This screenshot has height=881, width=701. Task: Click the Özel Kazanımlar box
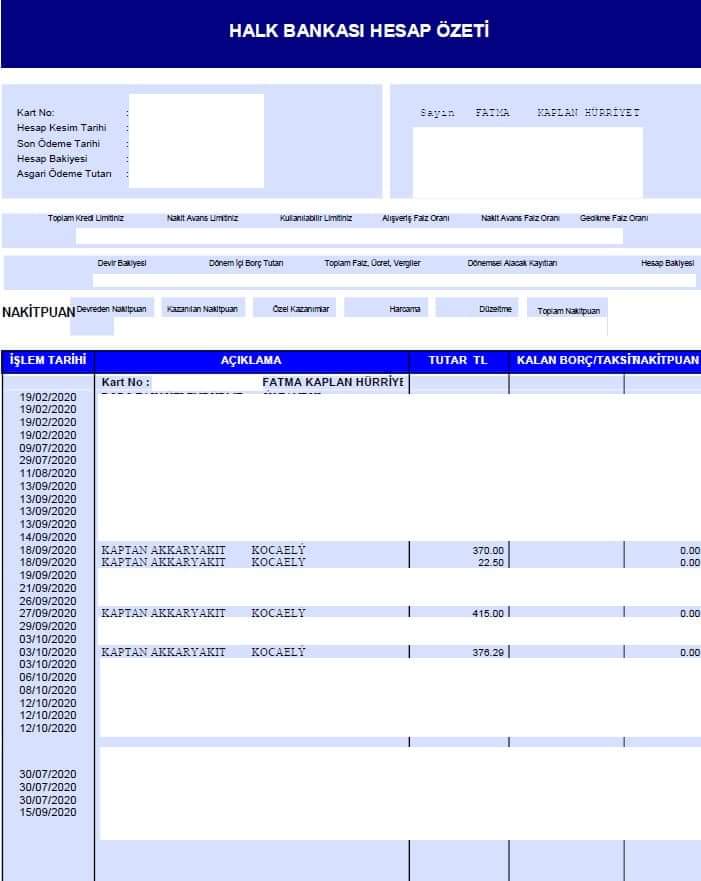294,308
